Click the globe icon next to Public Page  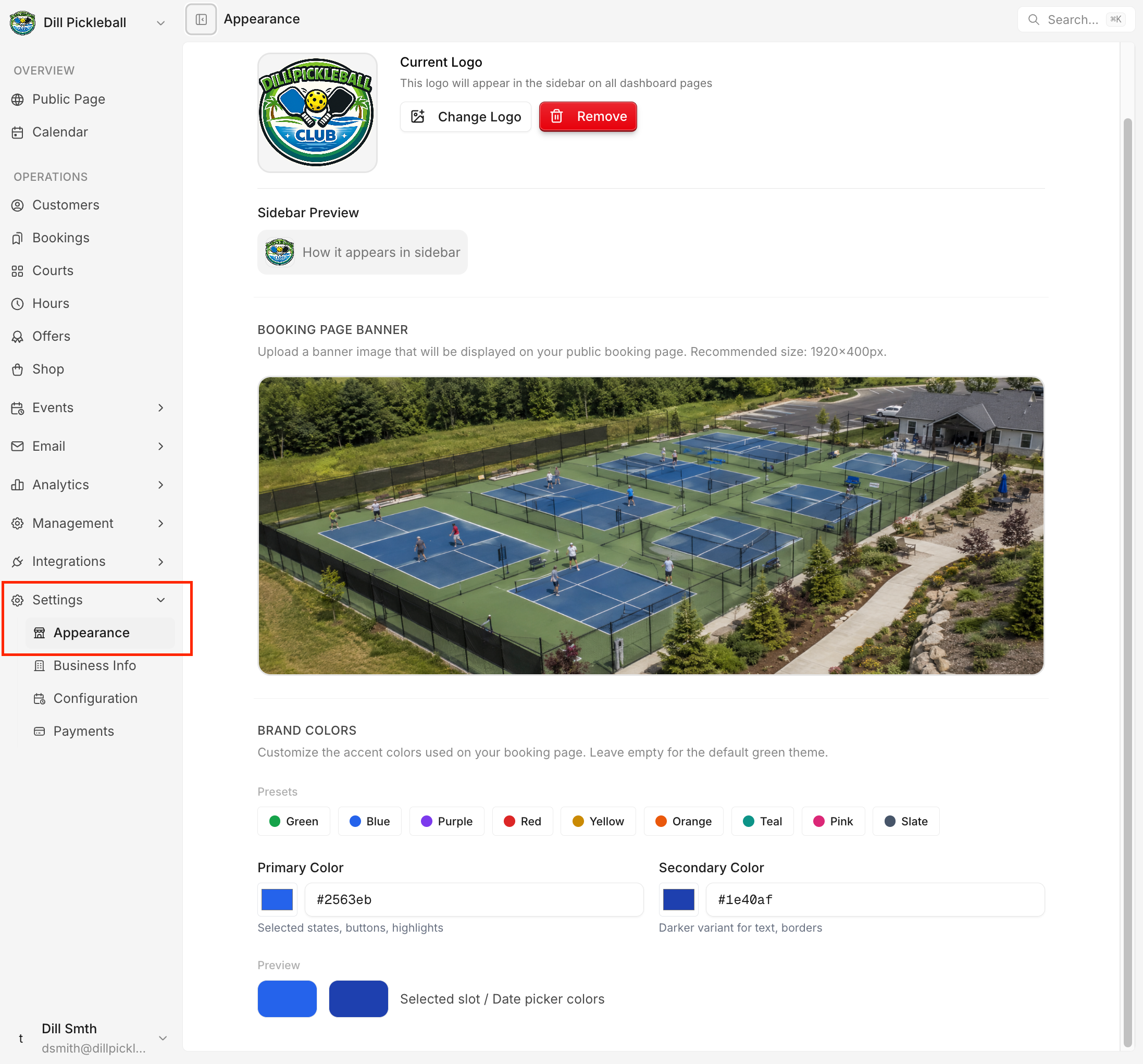18,100
